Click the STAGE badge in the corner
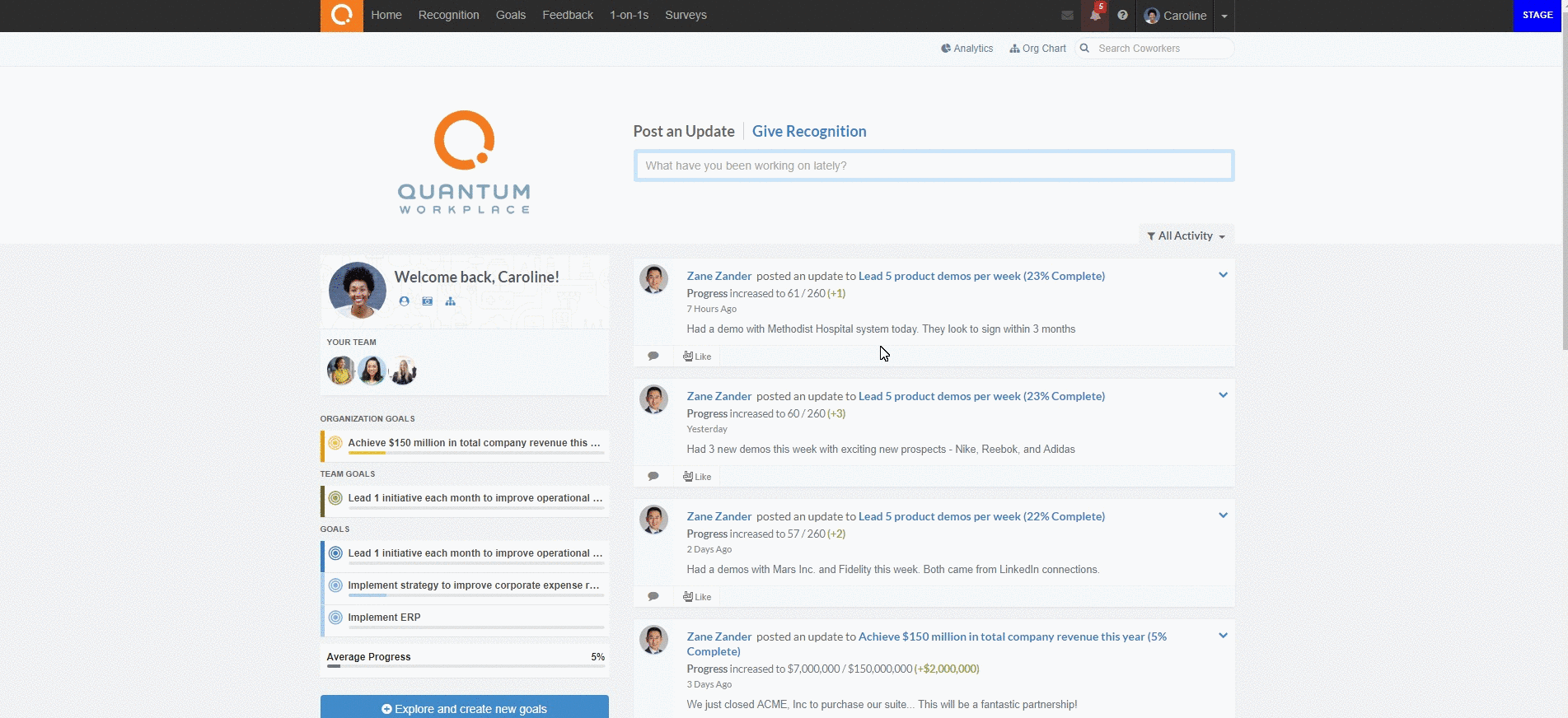 (x=1538, y=16)
